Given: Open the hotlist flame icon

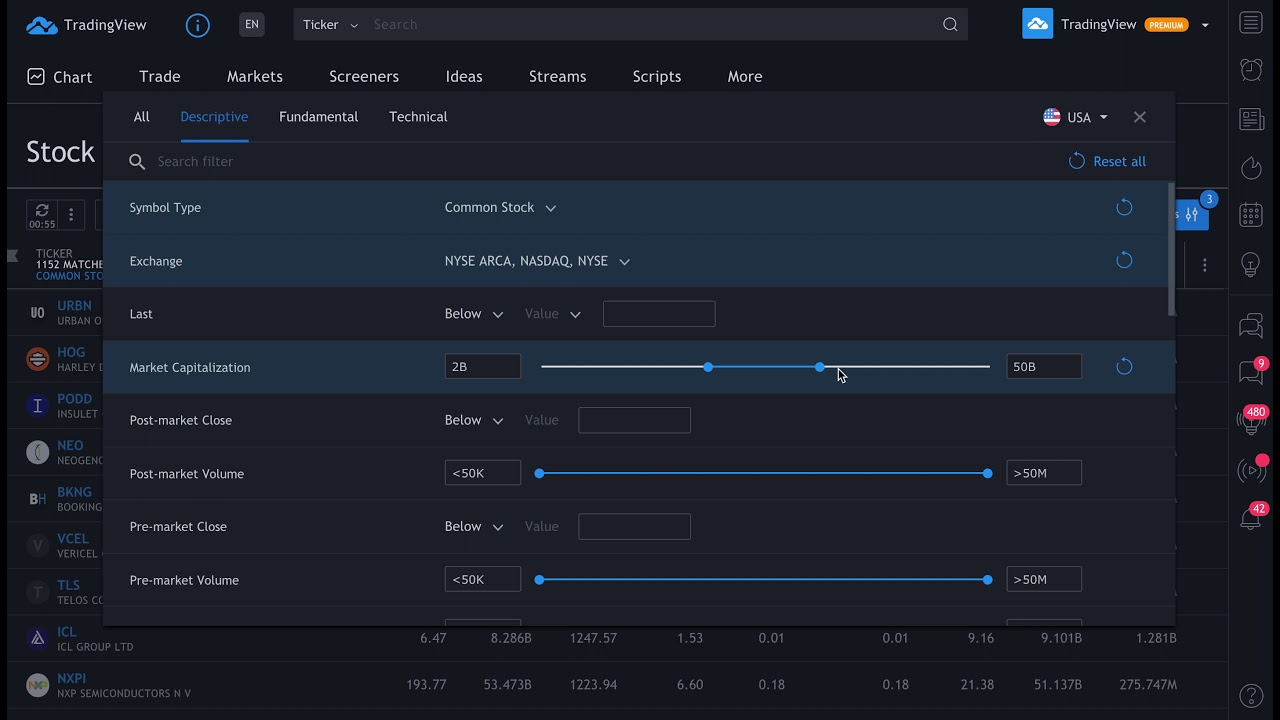Looking at the screenshot, I should pyautogui.click(x=1251, y=168).
